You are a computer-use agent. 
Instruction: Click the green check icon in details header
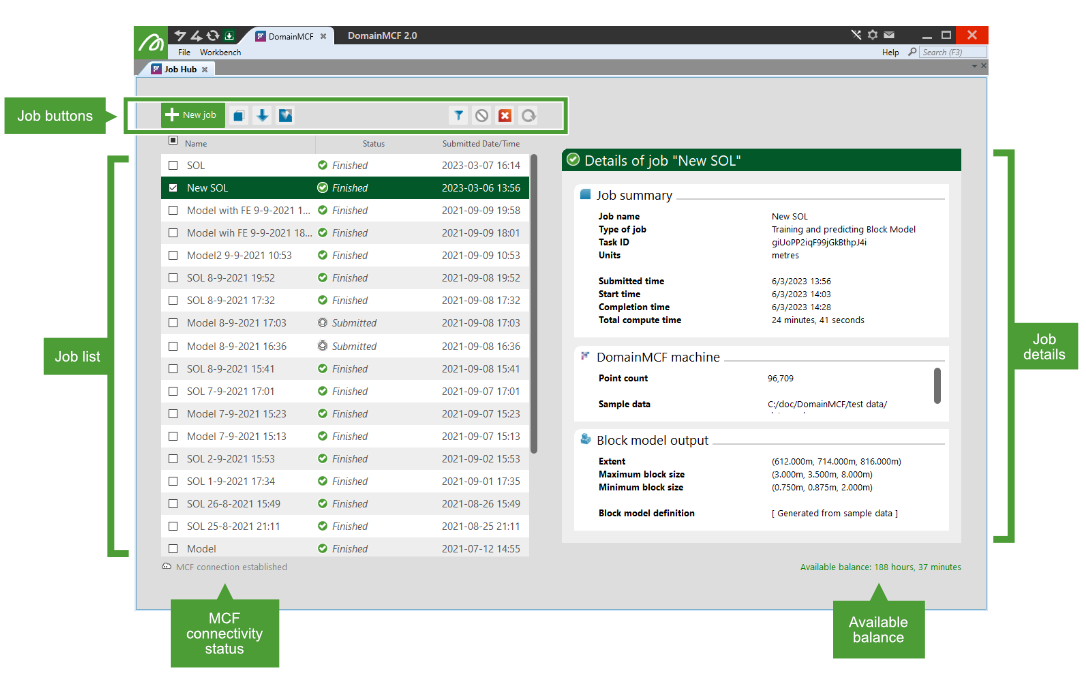tap(573, 160)
